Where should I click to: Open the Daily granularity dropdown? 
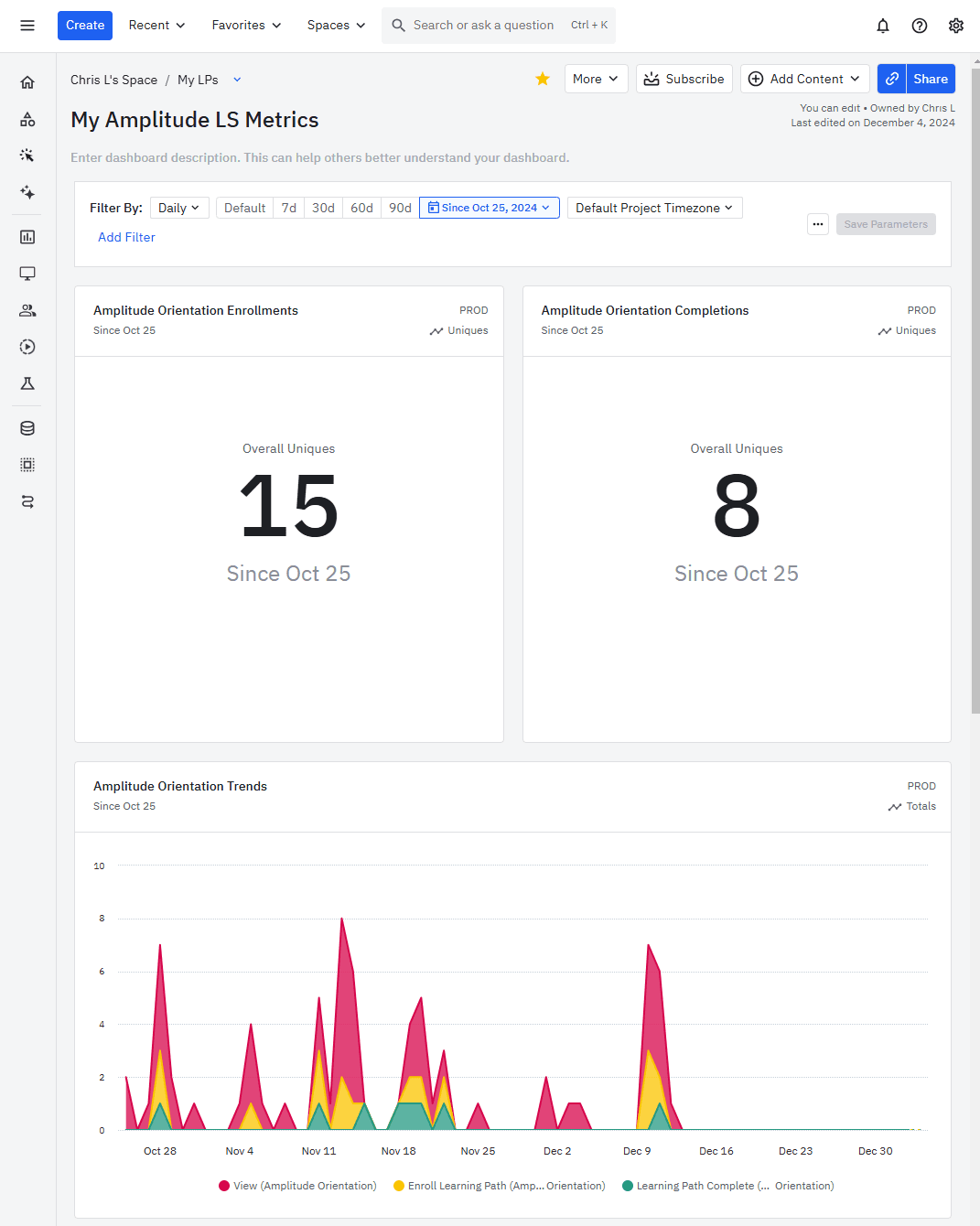178,208
